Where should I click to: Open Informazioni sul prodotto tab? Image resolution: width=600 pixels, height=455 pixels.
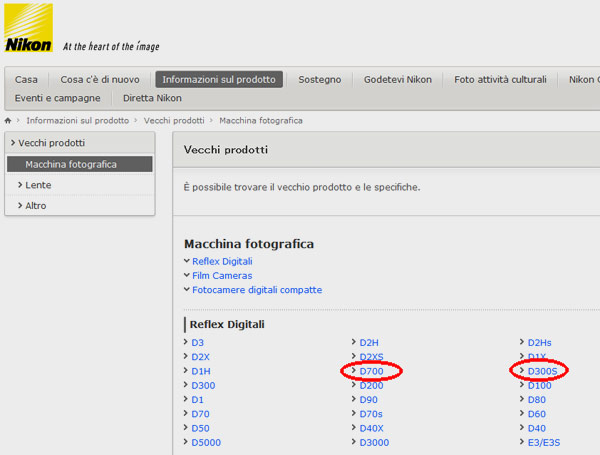pyautogui.click(x=219, y=79)
